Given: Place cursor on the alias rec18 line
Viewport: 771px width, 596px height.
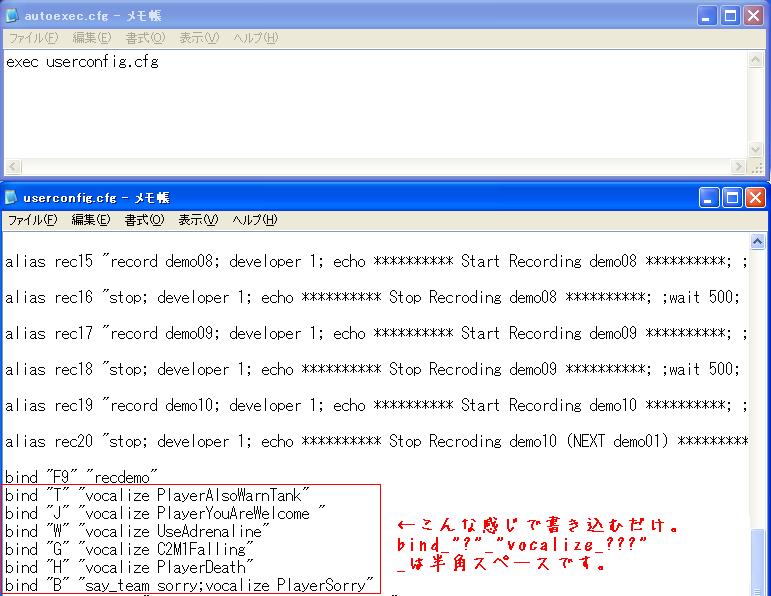Looking at the screenshot, I should [372, 369].
